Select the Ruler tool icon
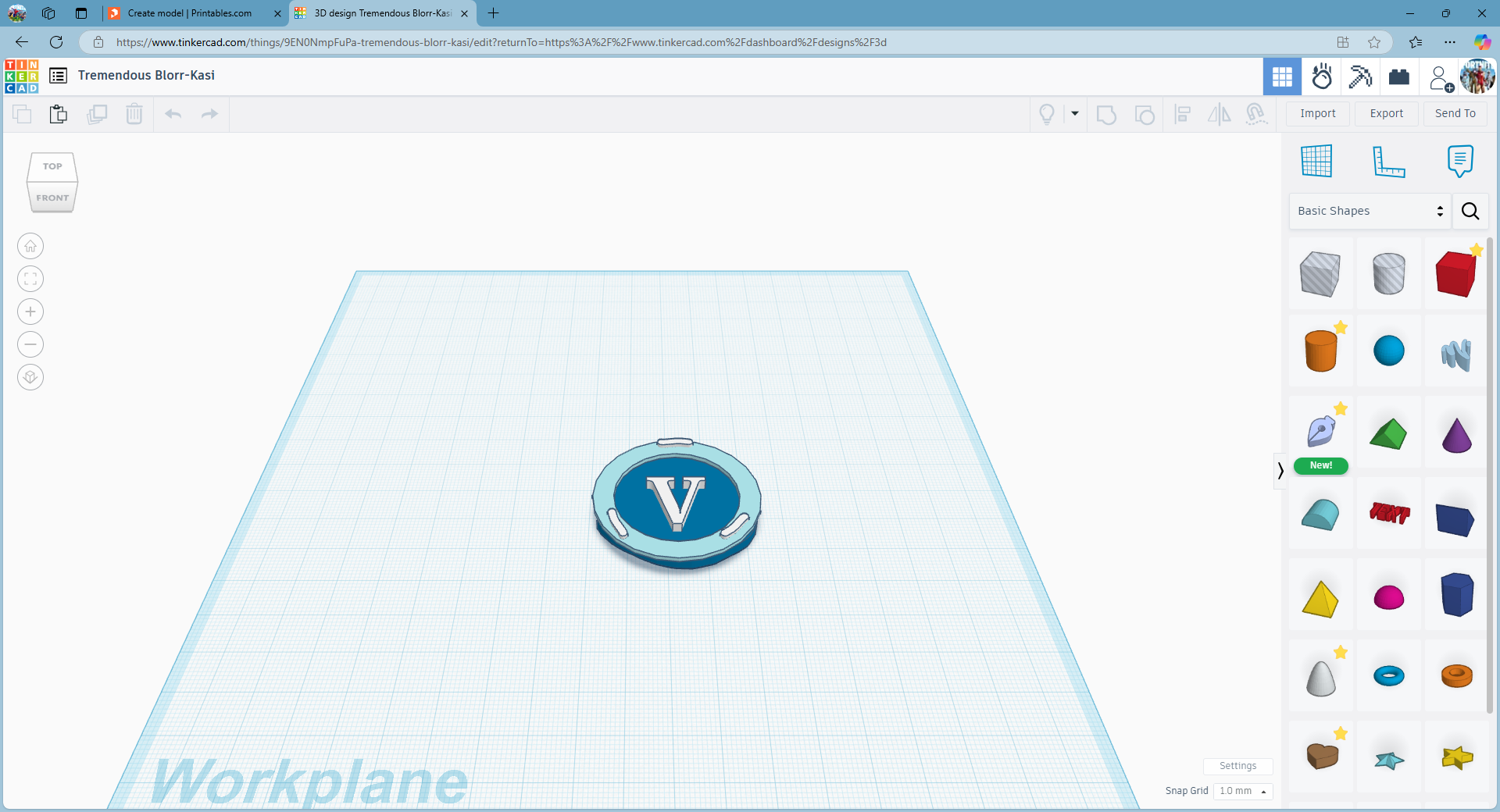The height and width of the screenshot is (812, 1500). [x=1388, y=161]
